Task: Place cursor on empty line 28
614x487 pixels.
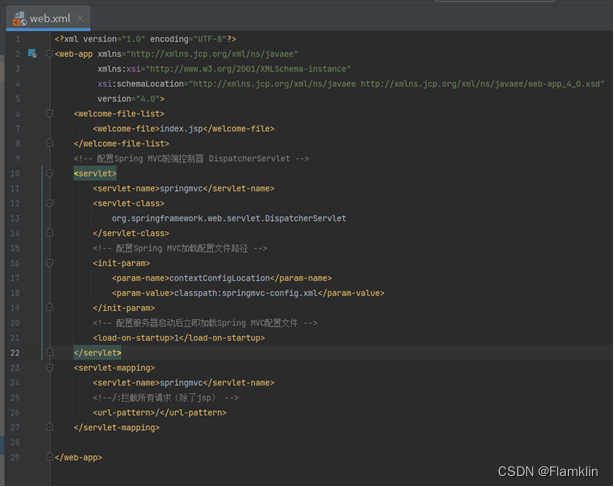Action: tap(331, 442)
